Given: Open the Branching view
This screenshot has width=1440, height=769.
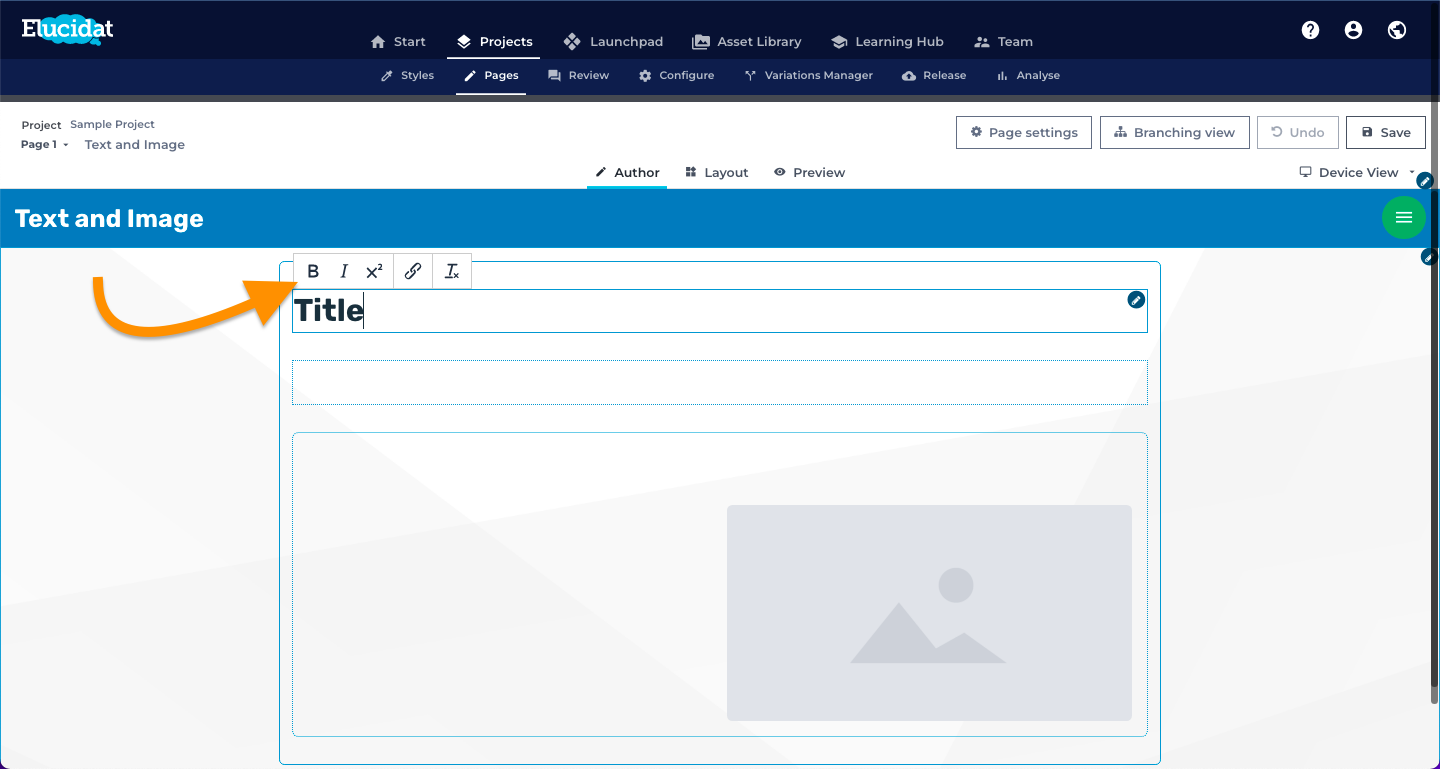Looking at the screenshot, I should (x=1175, y=132).
